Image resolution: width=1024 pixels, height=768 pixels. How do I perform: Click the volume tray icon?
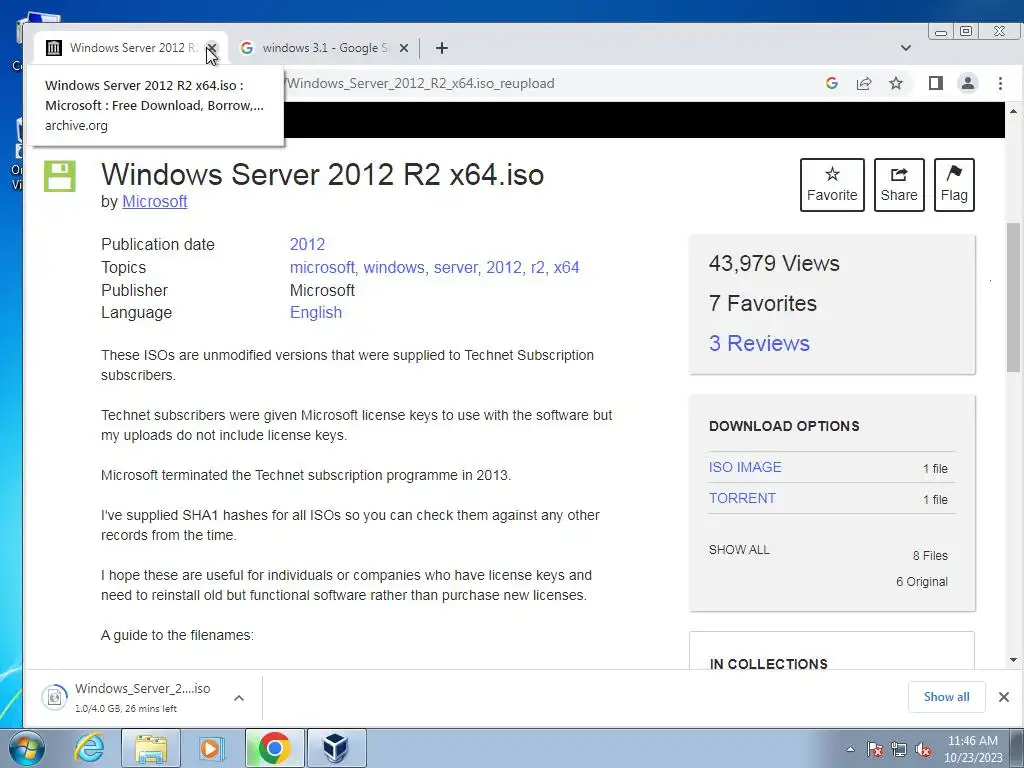click(x=923, y=749)
